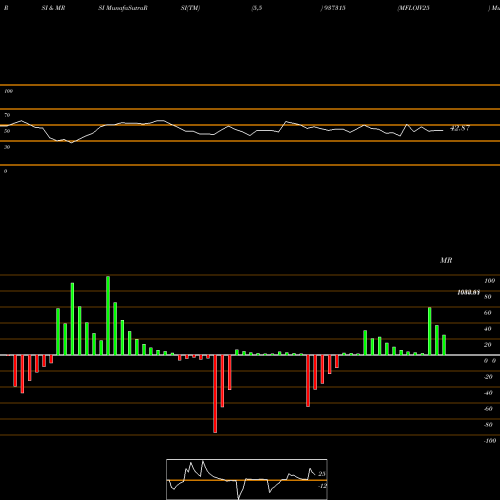Image resolution: width=500 pixels, height=500 pixels.
Task: Click the RSI axis label 70
Action: coord(7,115)
